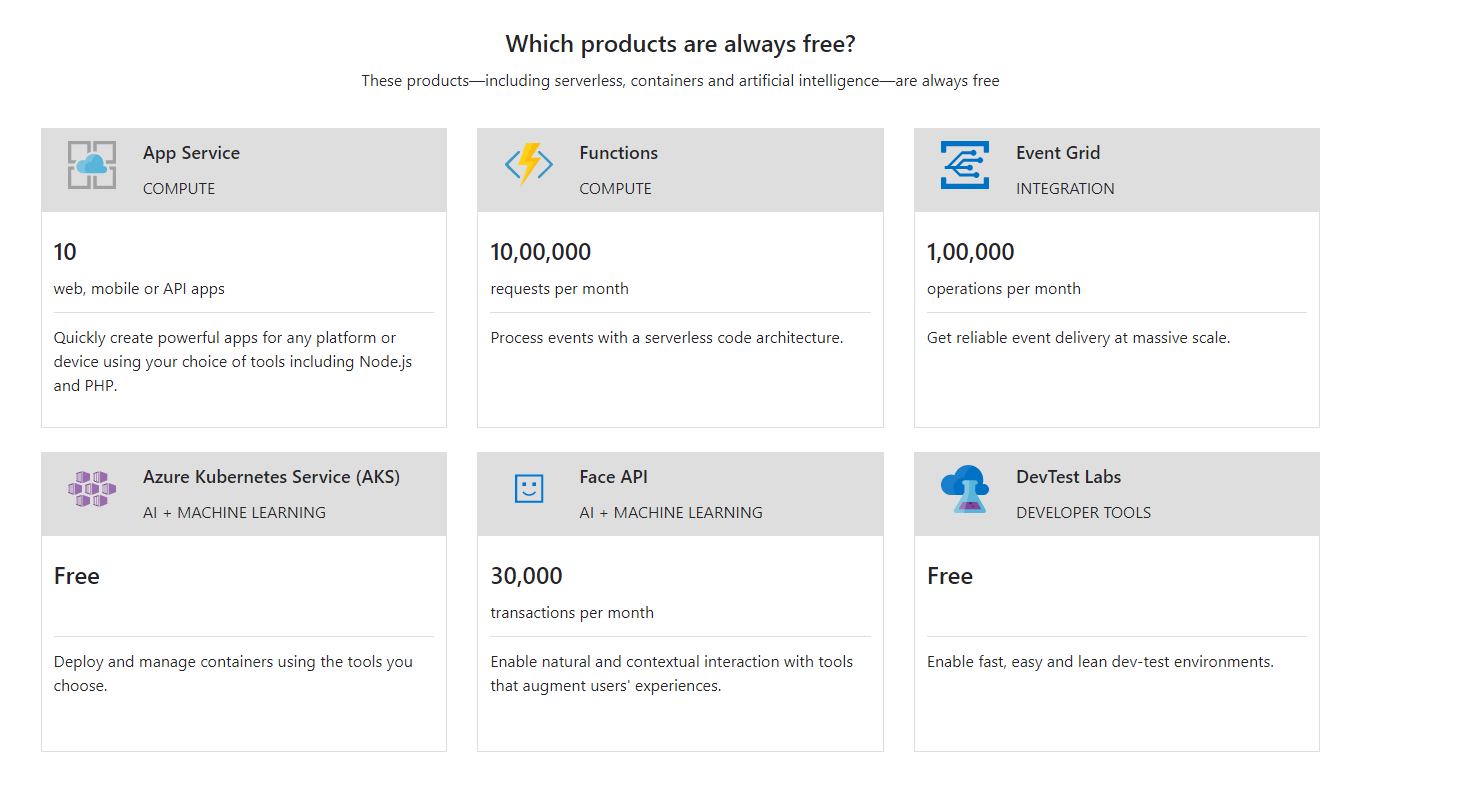Click 'Enable natural and contextual interaction' description

672,674
